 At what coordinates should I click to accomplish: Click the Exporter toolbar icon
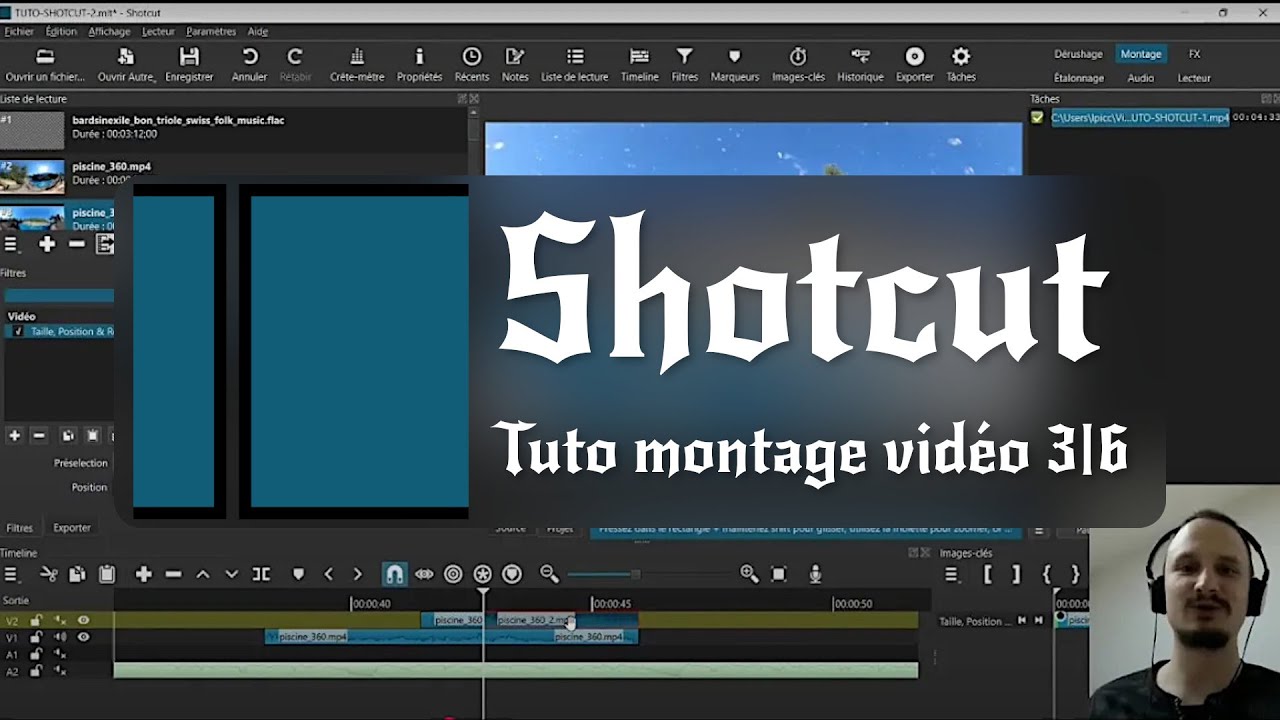[x=914, y=65]
